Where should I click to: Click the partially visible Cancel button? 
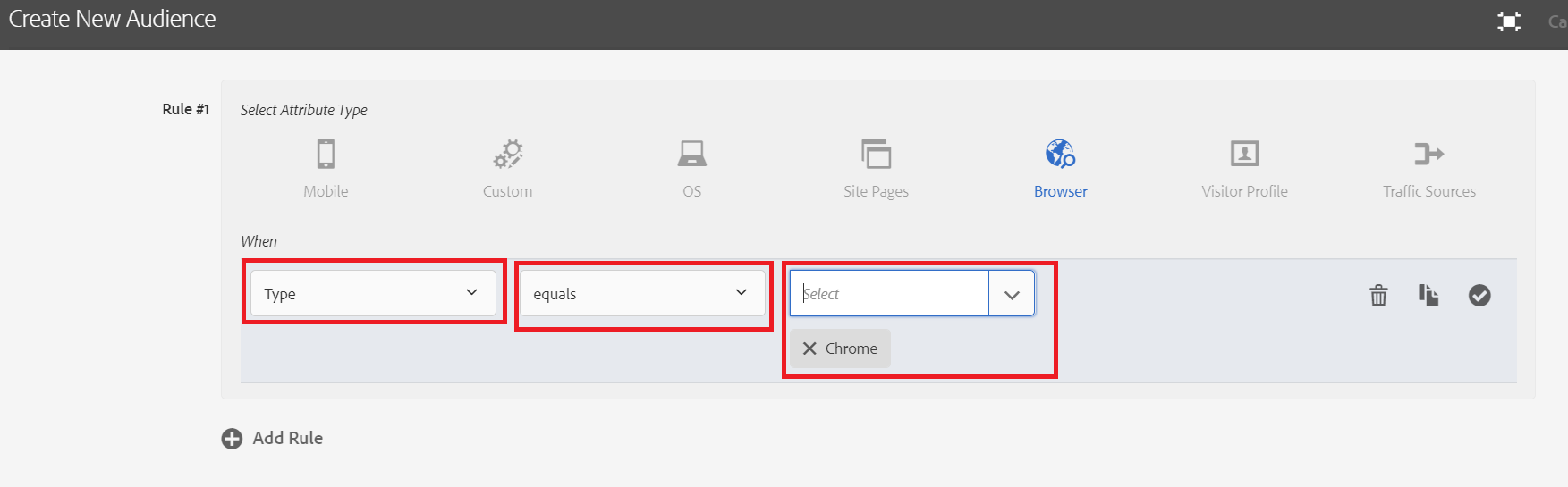coord(1557,21)
